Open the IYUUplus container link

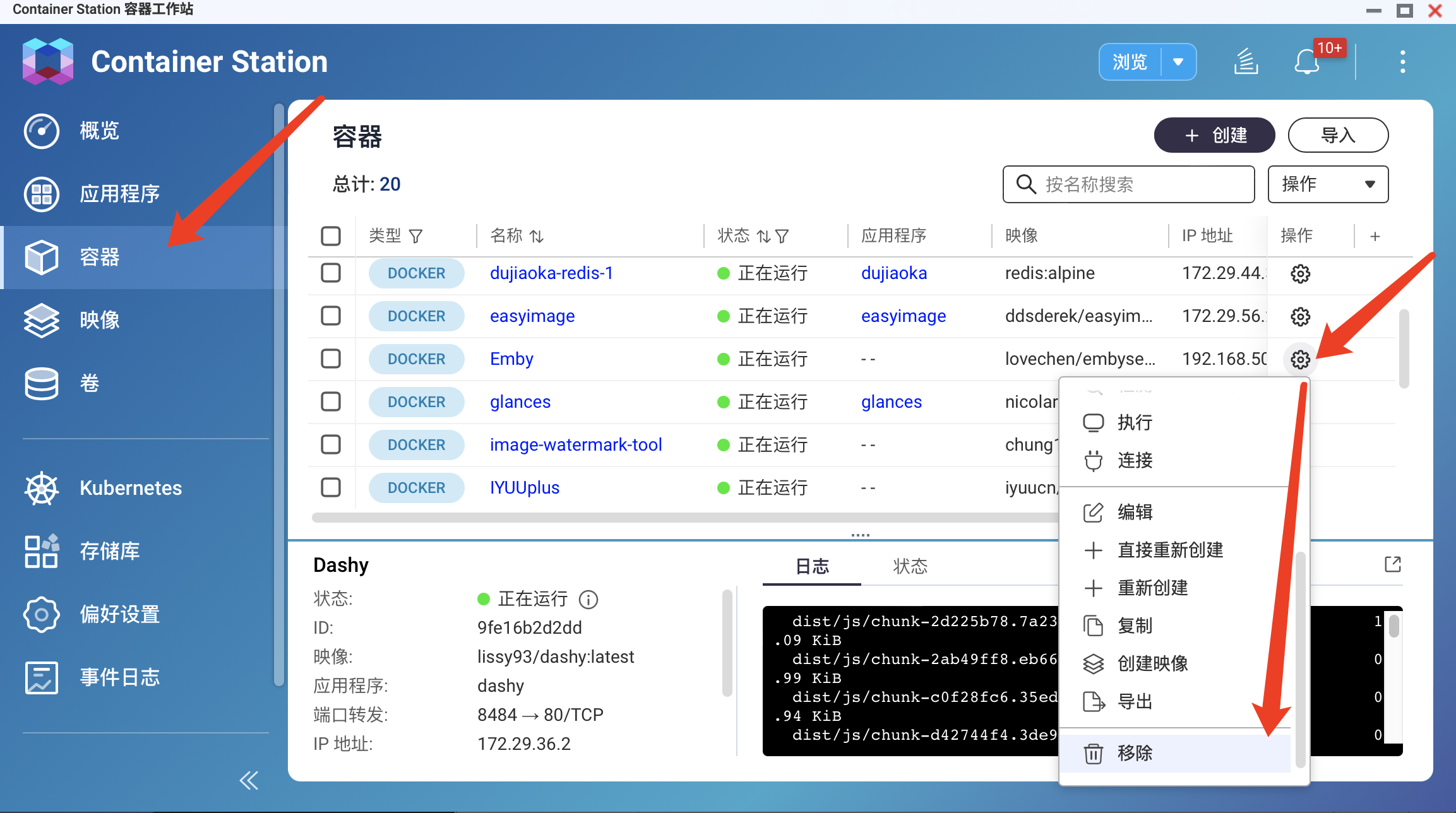[x=525, y=487]
